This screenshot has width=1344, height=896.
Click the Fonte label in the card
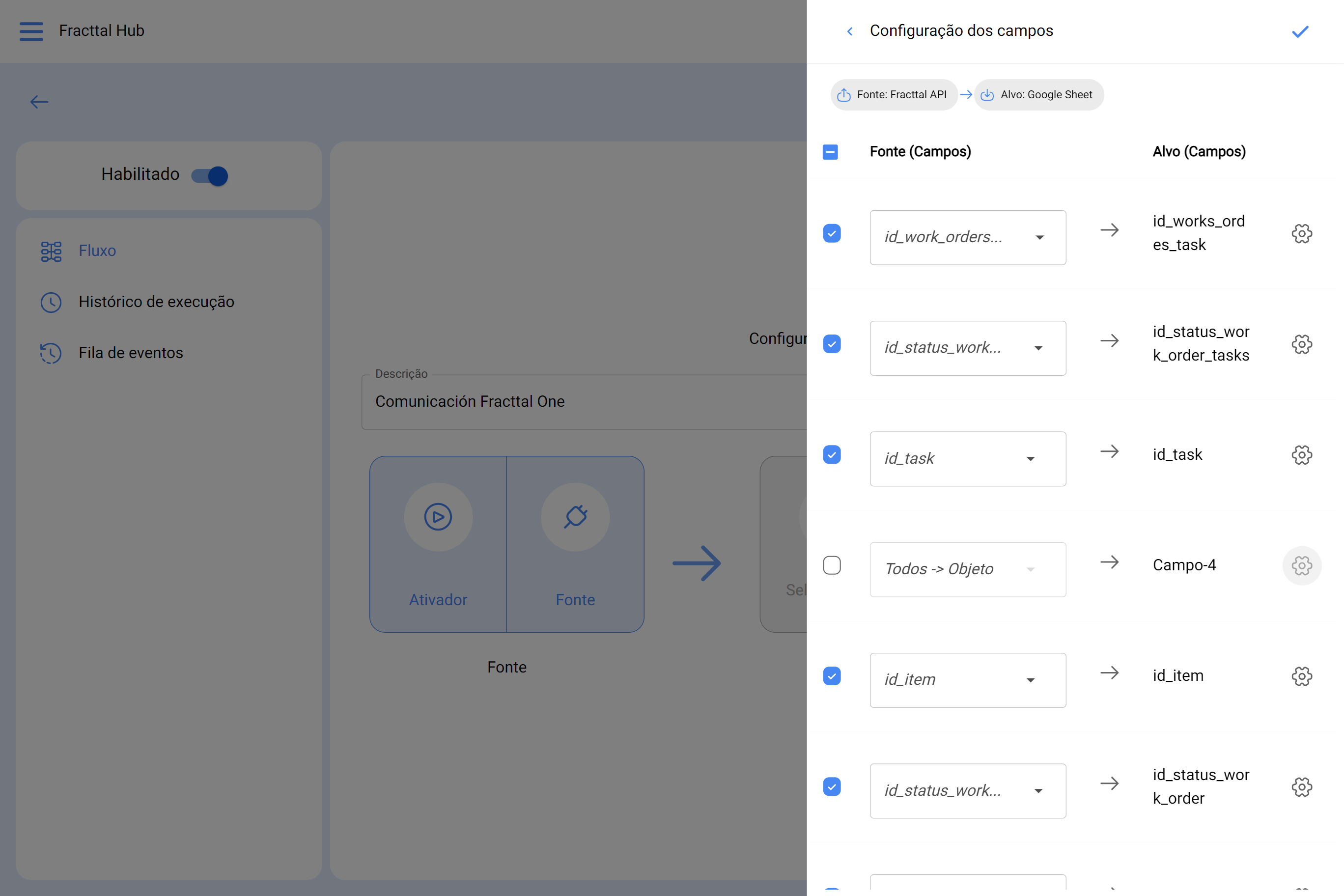tap(575, 600)
